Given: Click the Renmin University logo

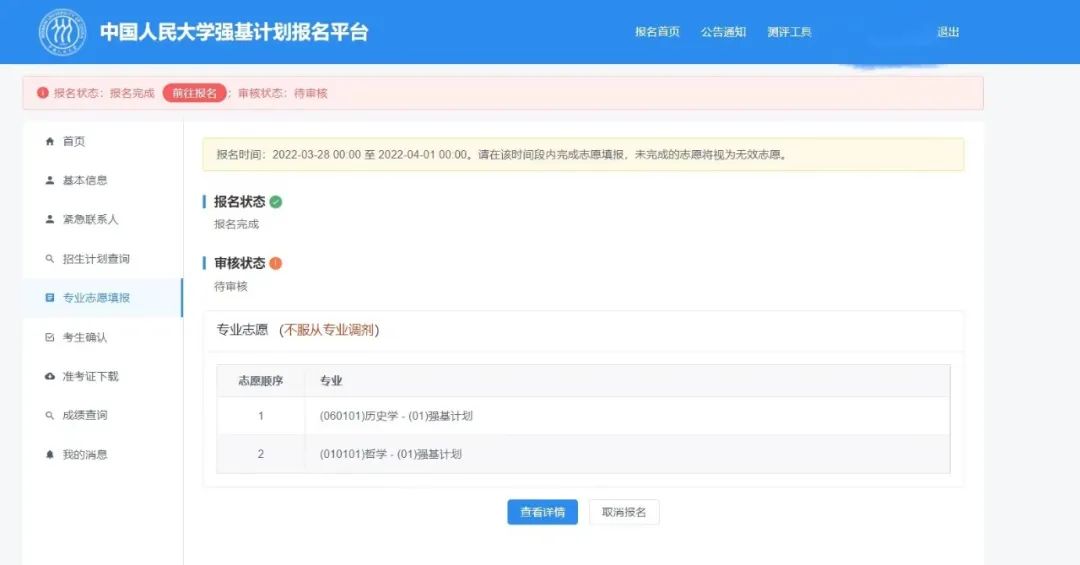Looking at the screenshot, I should [63, 32].
